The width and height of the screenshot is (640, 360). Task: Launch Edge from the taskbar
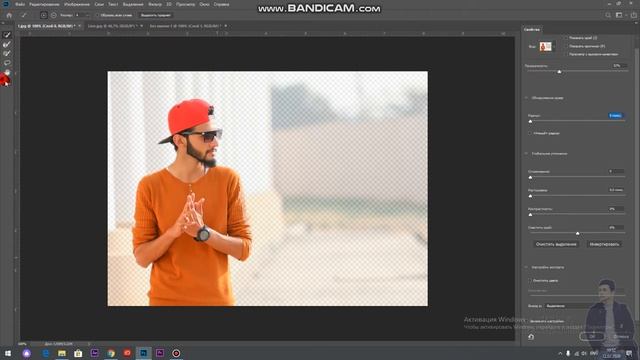[x=45, y=353]
